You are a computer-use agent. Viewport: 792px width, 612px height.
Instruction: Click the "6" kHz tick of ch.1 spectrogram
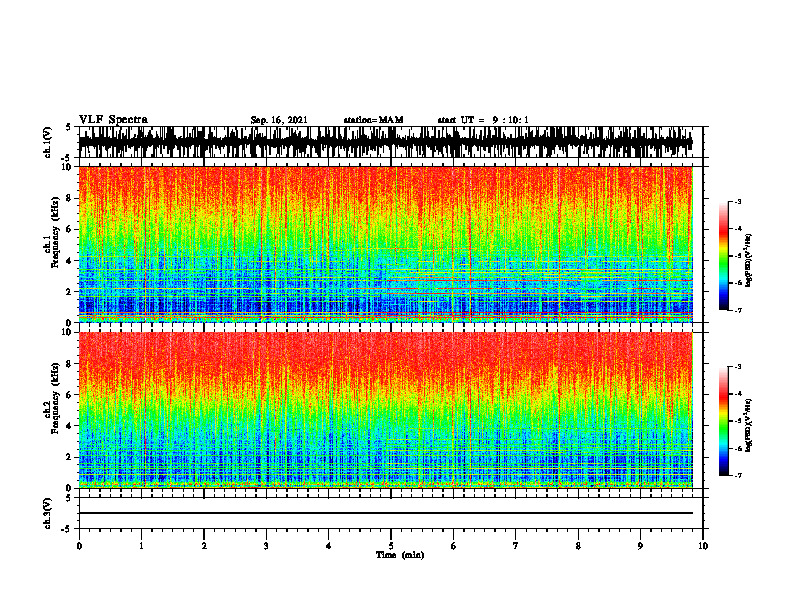(x=70, y=229)
